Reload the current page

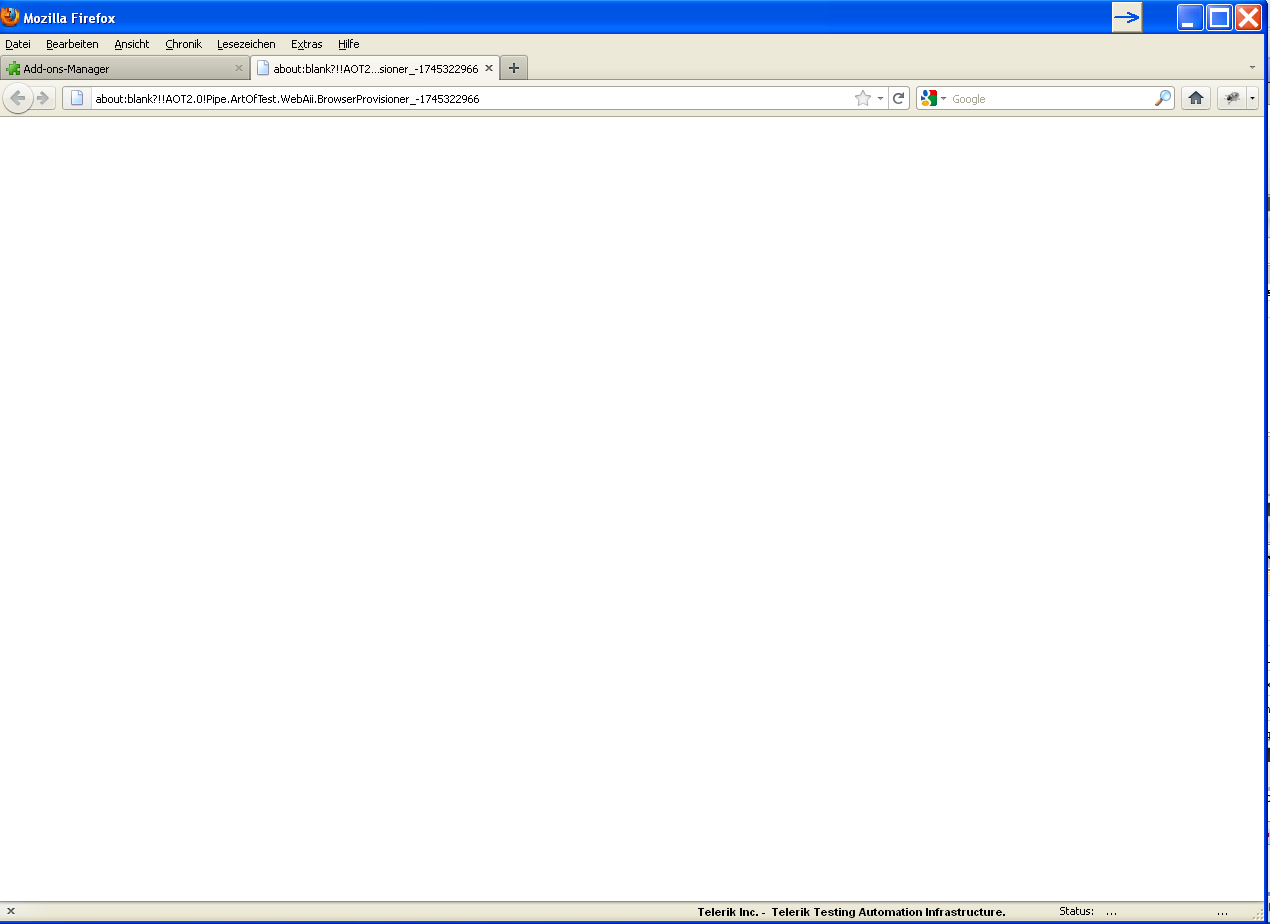[x=898, y=98]
